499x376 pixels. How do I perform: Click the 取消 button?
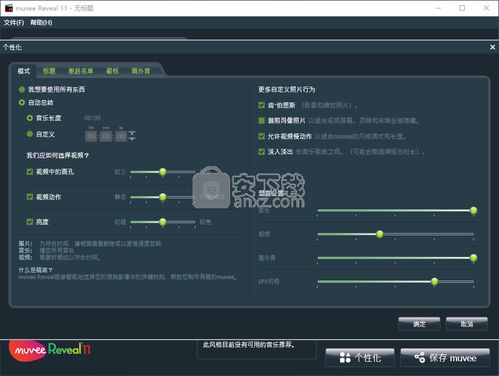click(x=467, y=324)
